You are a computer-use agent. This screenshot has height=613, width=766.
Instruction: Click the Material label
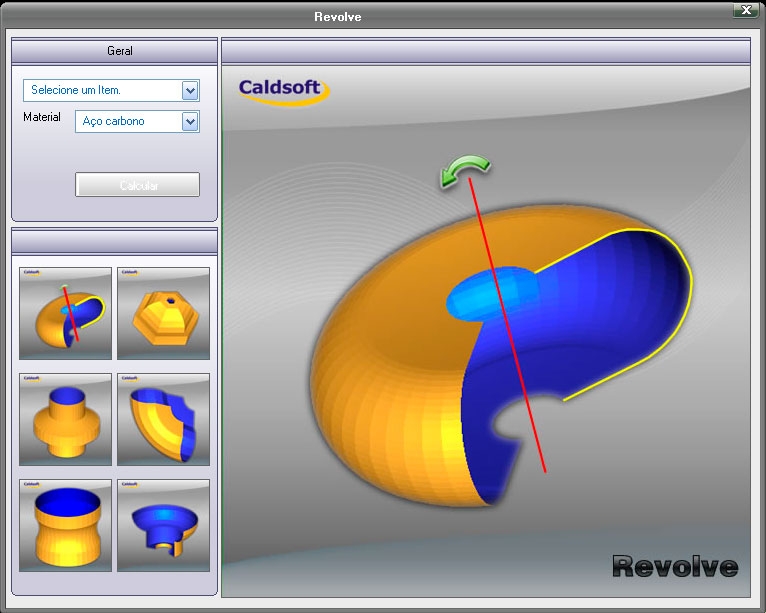(x=42, y=117)
